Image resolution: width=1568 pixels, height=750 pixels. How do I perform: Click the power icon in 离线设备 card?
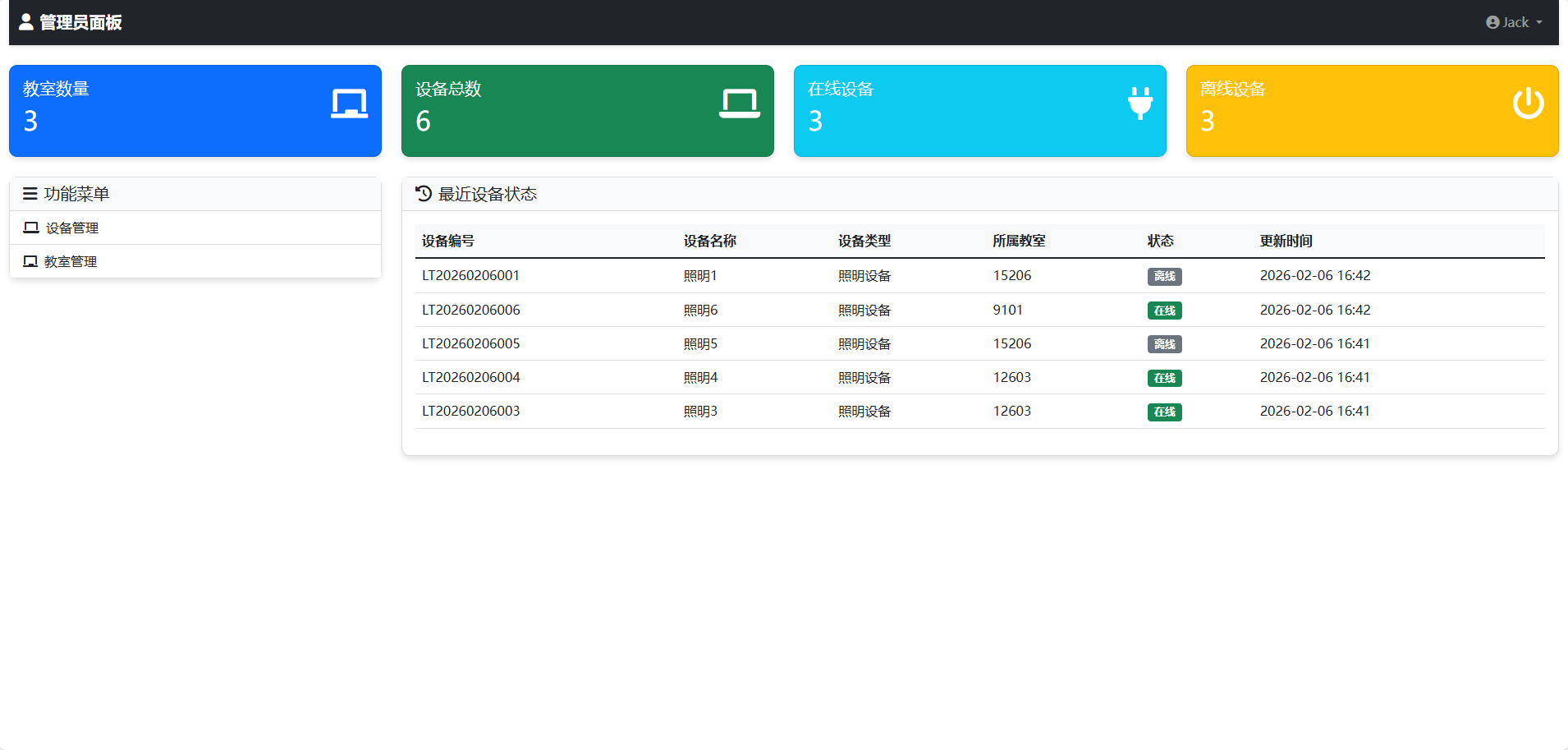[1529, 104]
